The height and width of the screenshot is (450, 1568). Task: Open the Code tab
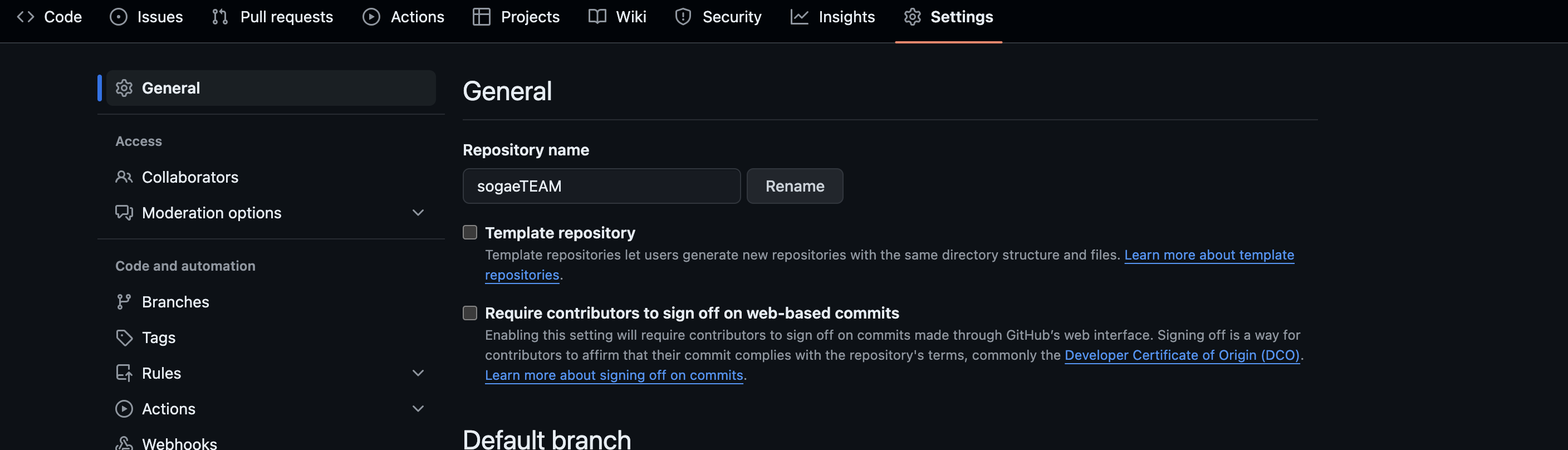tap(50, 17)
